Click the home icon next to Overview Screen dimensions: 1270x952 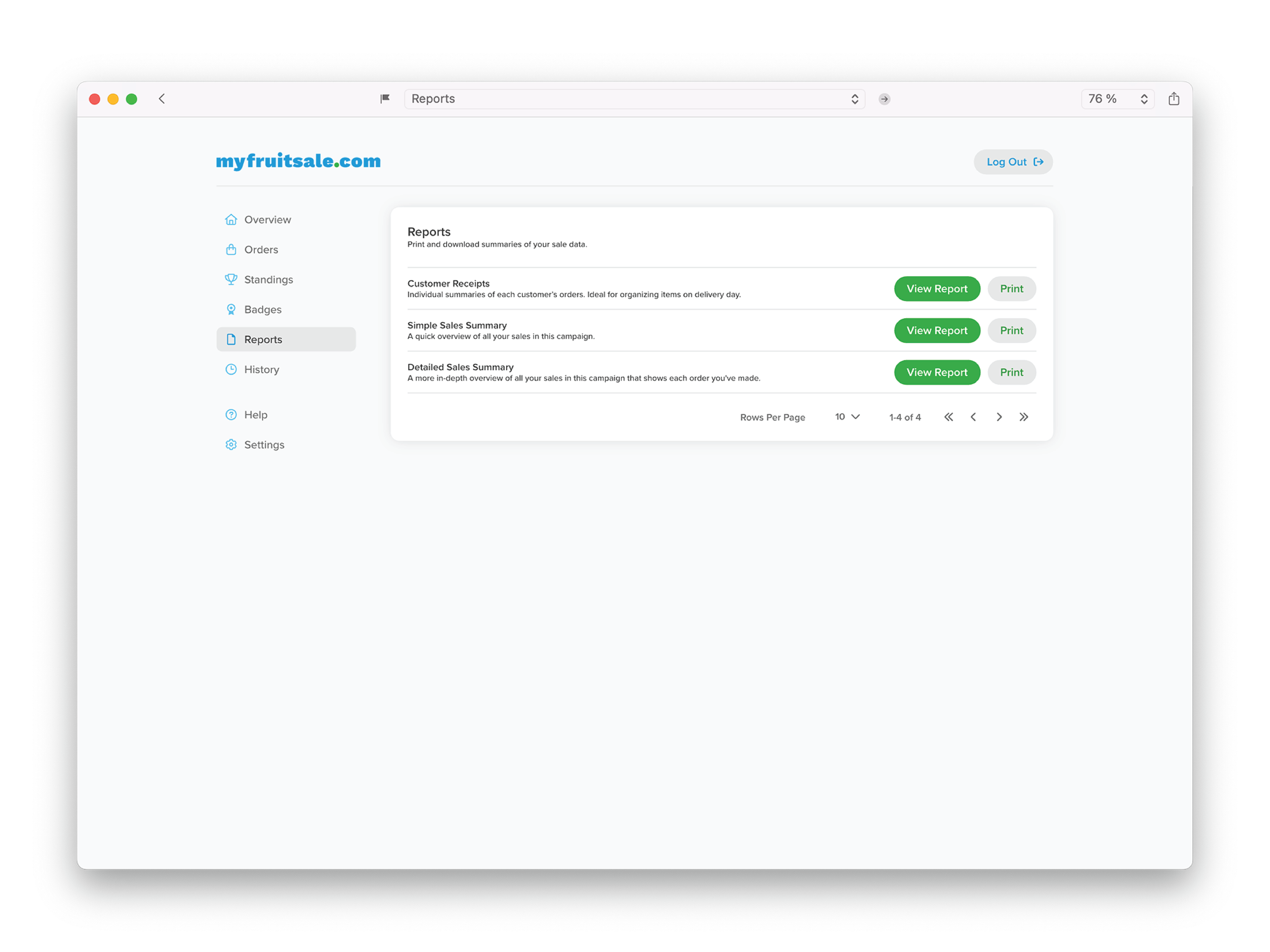[231, 220]
